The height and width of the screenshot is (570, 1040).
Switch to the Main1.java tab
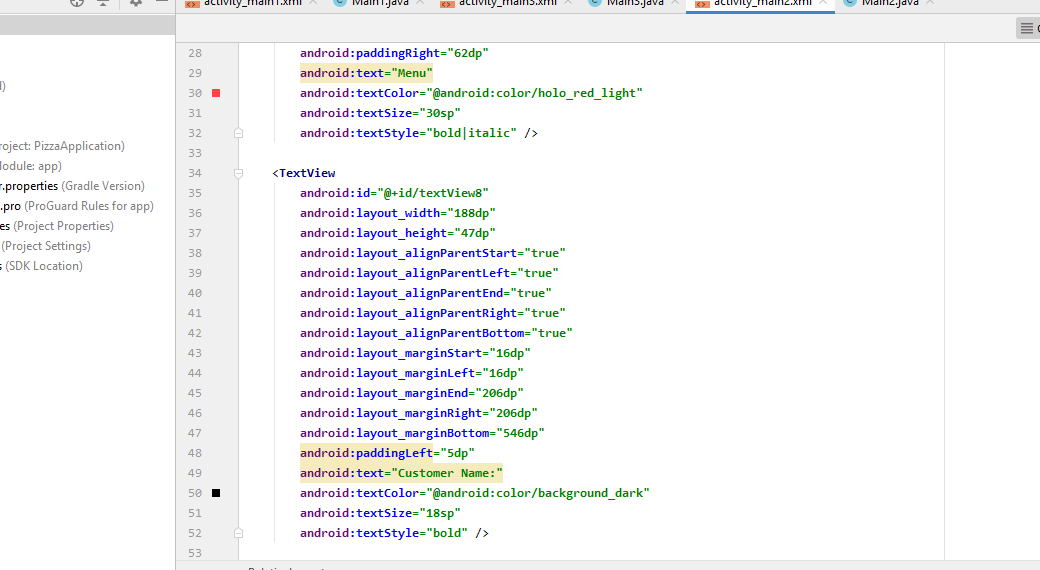click(x=379, y=3)
